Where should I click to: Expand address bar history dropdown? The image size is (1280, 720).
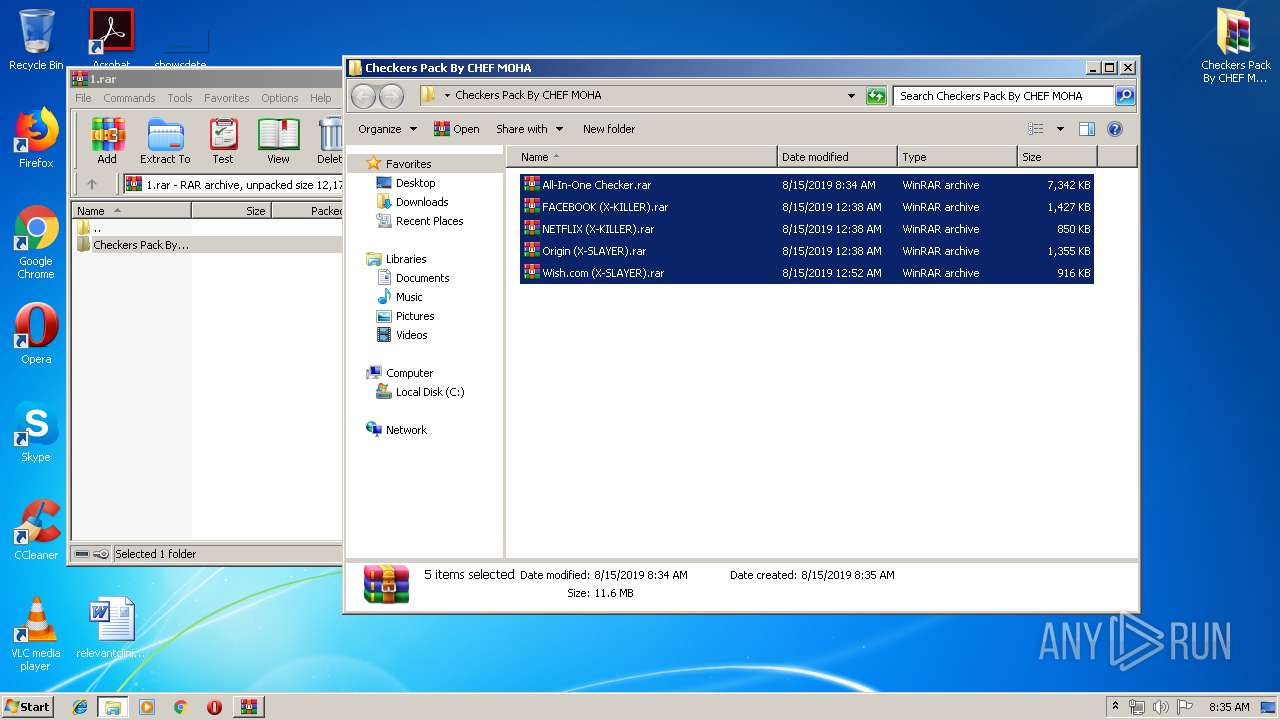point(851,96)
